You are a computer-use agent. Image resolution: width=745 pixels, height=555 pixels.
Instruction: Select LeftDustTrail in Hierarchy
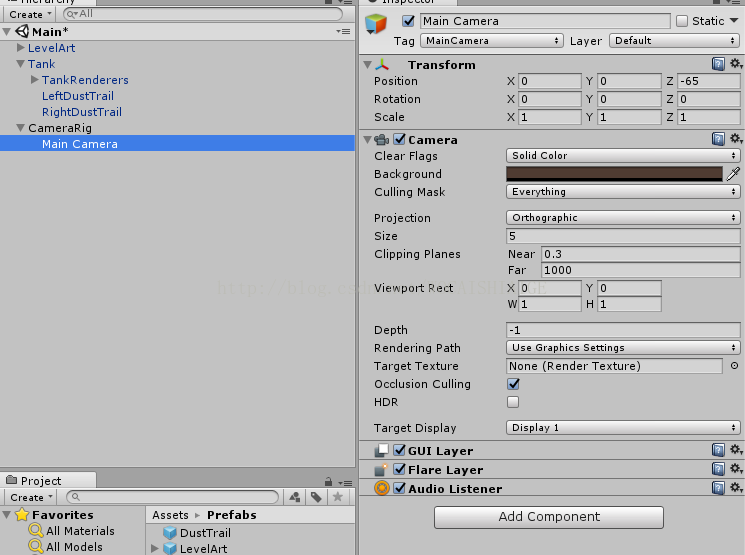(78, 96)
